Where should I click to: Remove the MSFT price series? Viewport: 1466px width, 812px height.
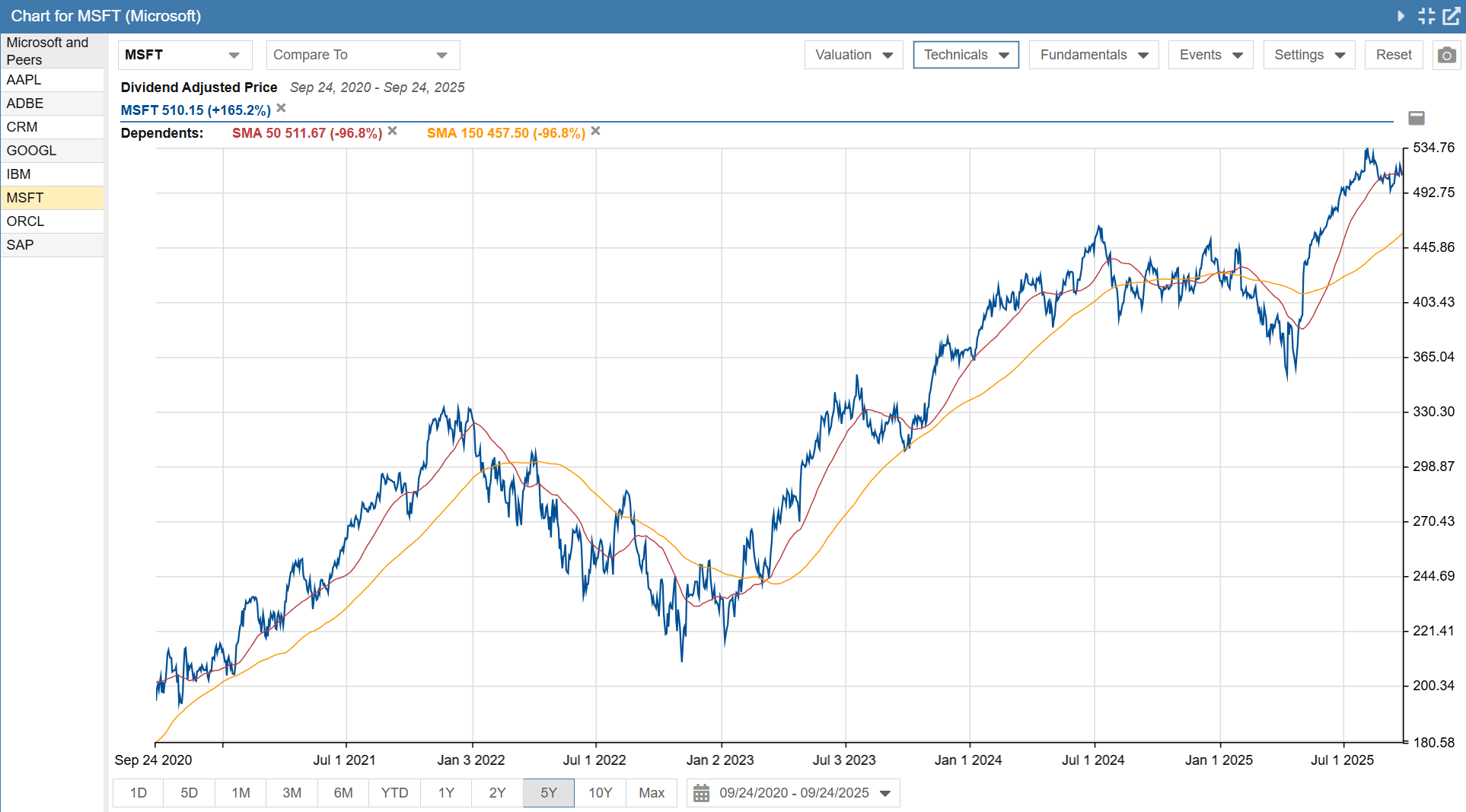click(281, 109)
